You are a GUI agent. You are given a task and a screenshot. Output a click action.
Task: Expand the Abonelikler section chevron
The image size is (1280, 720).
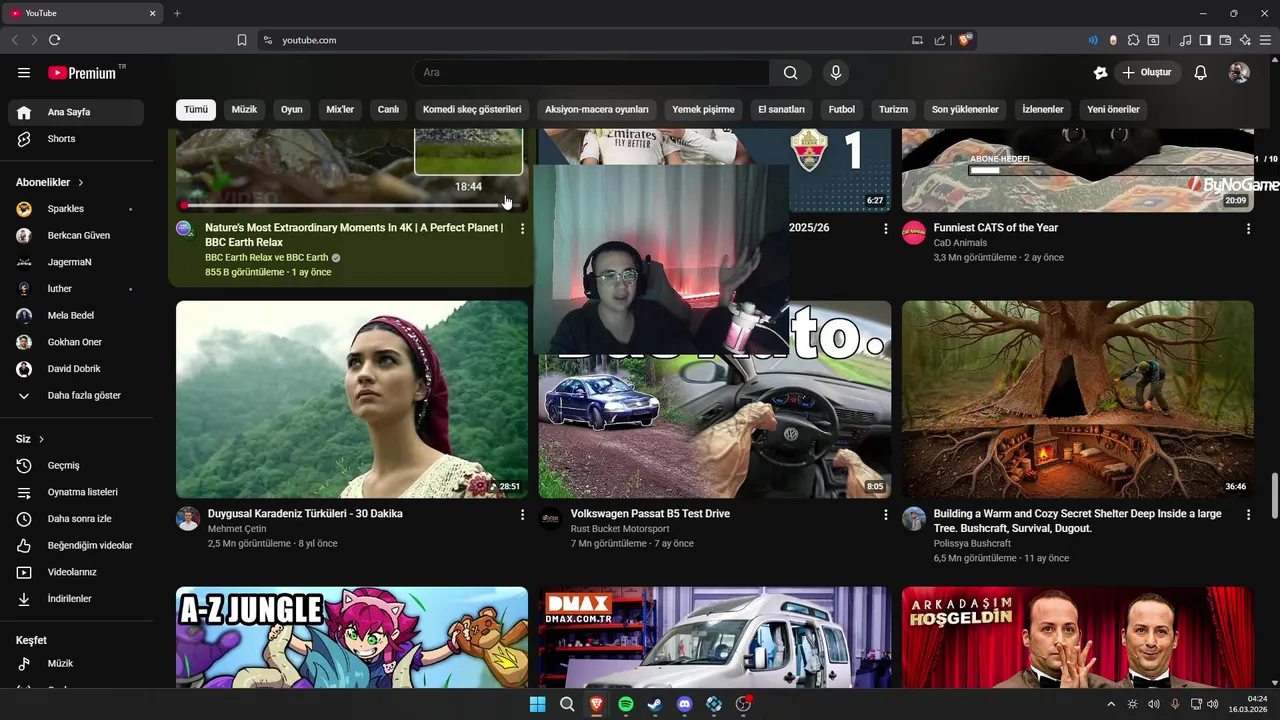coord(81,183)
